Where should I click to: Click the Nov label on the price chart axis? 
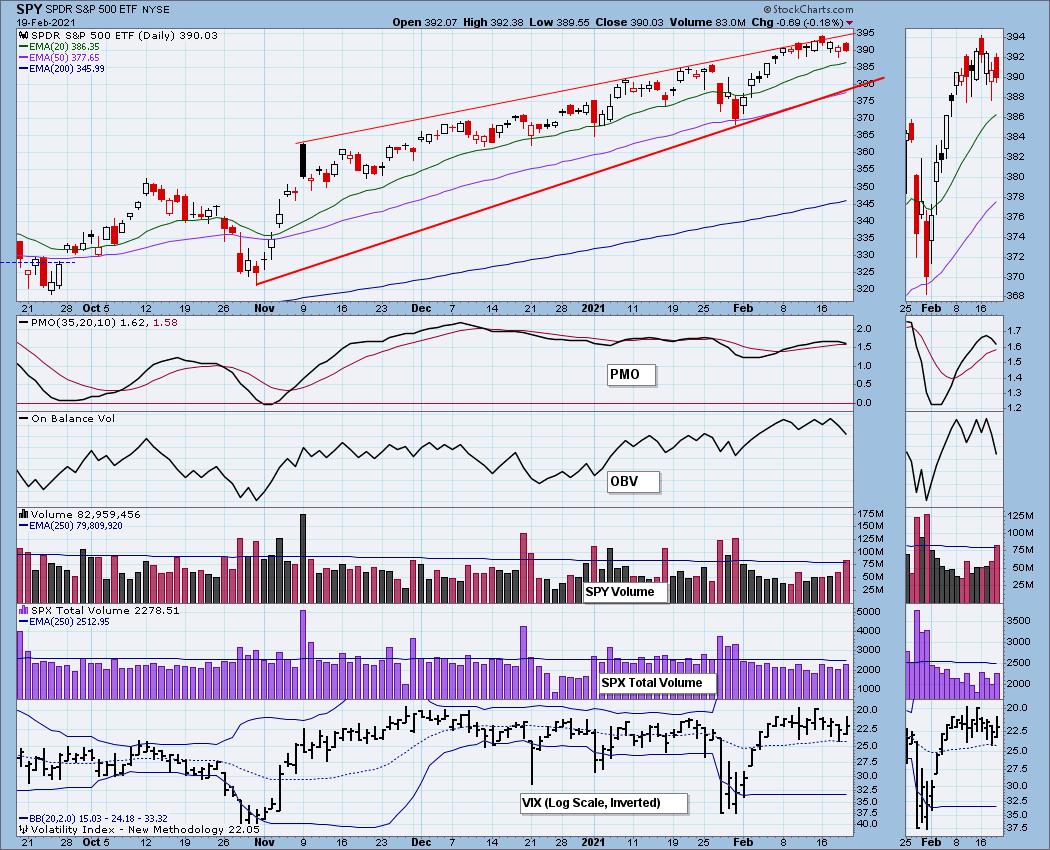(265, 308)
